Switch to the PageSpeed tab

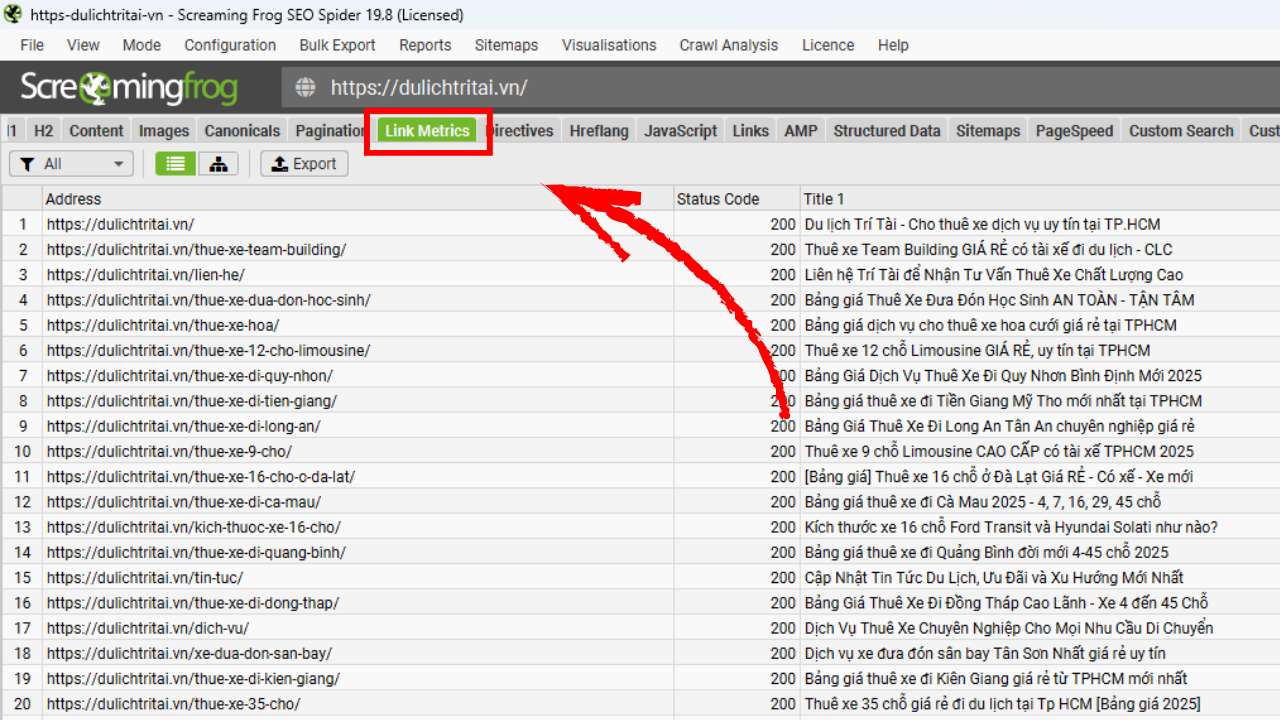click(x=1073, y=130)
